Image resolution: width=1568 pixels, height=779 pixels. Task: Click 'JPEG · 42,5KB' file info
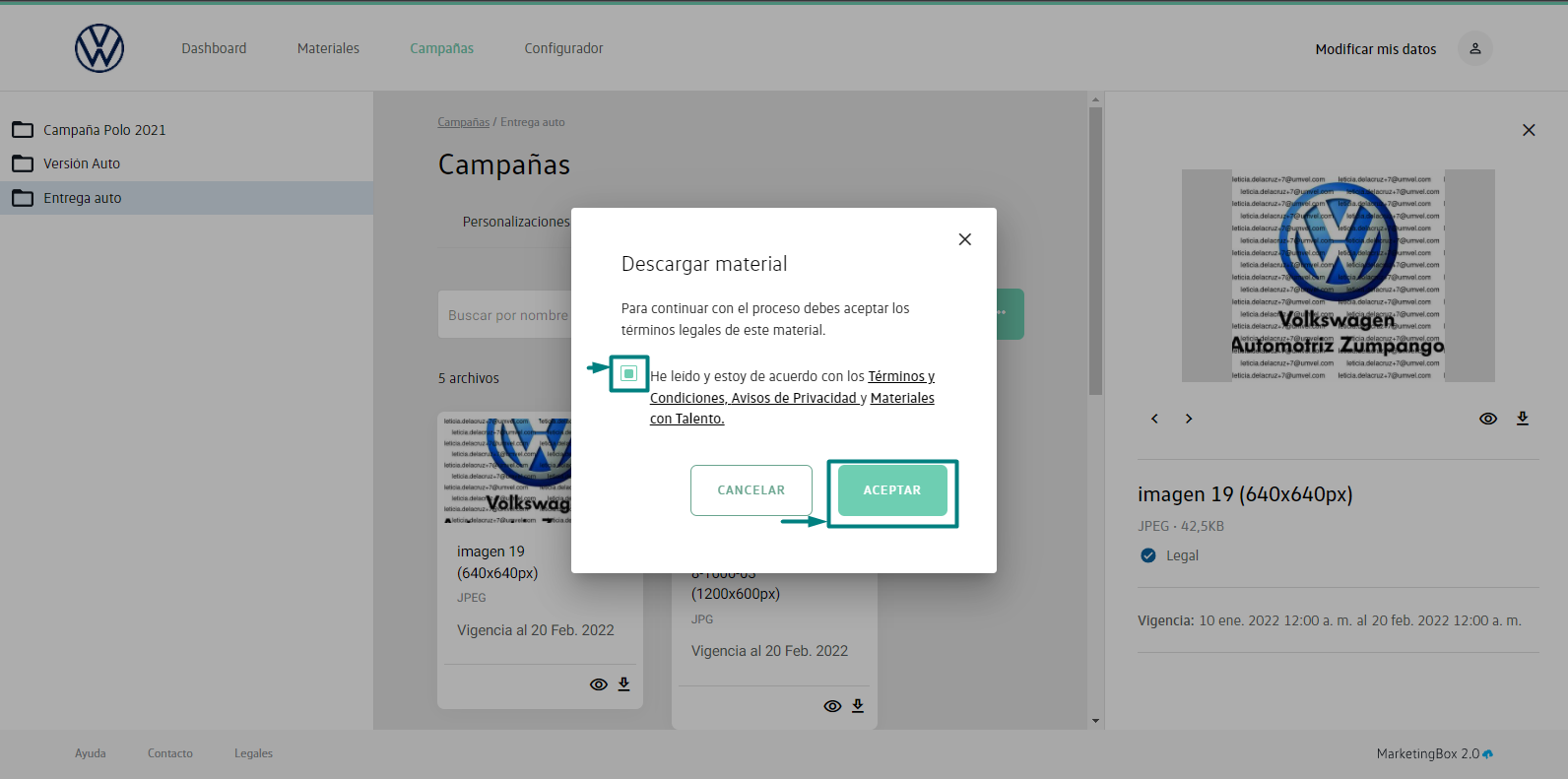click(1181, 526)
